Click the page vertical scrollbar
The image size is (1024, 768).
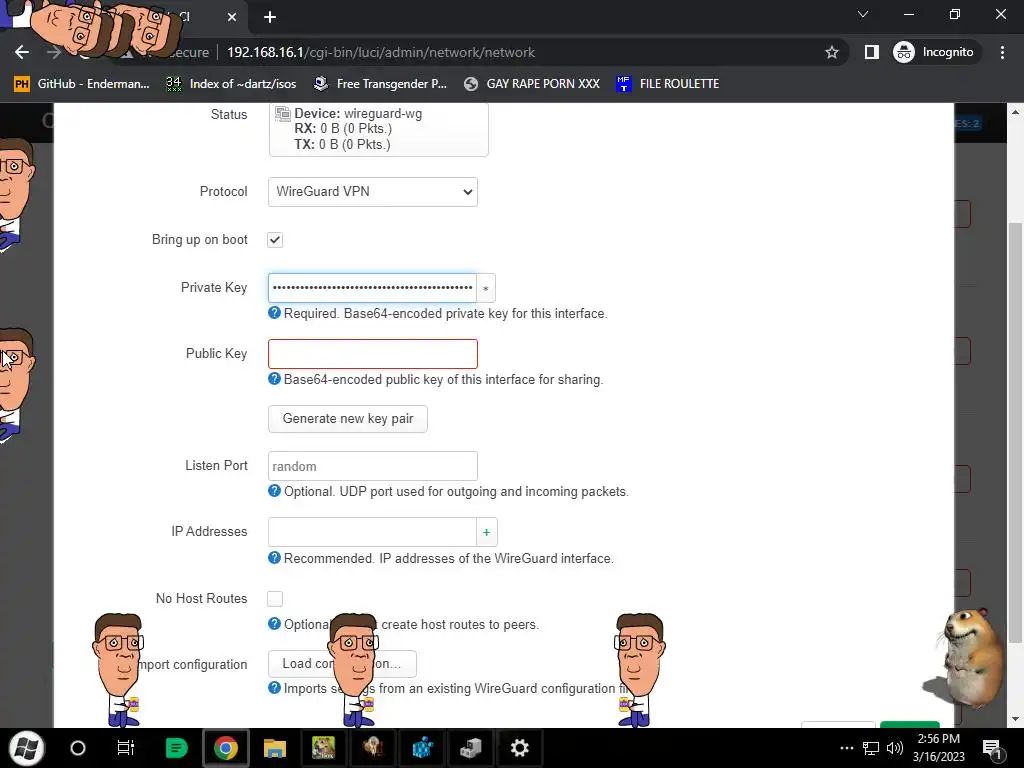(1015, 431)
